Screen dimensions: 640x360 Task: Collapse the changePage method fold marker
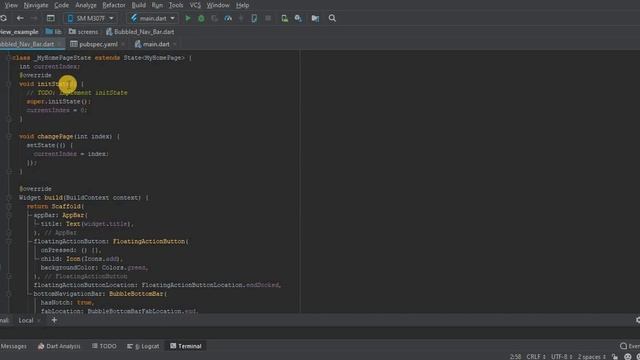click(x=9, y=136)
